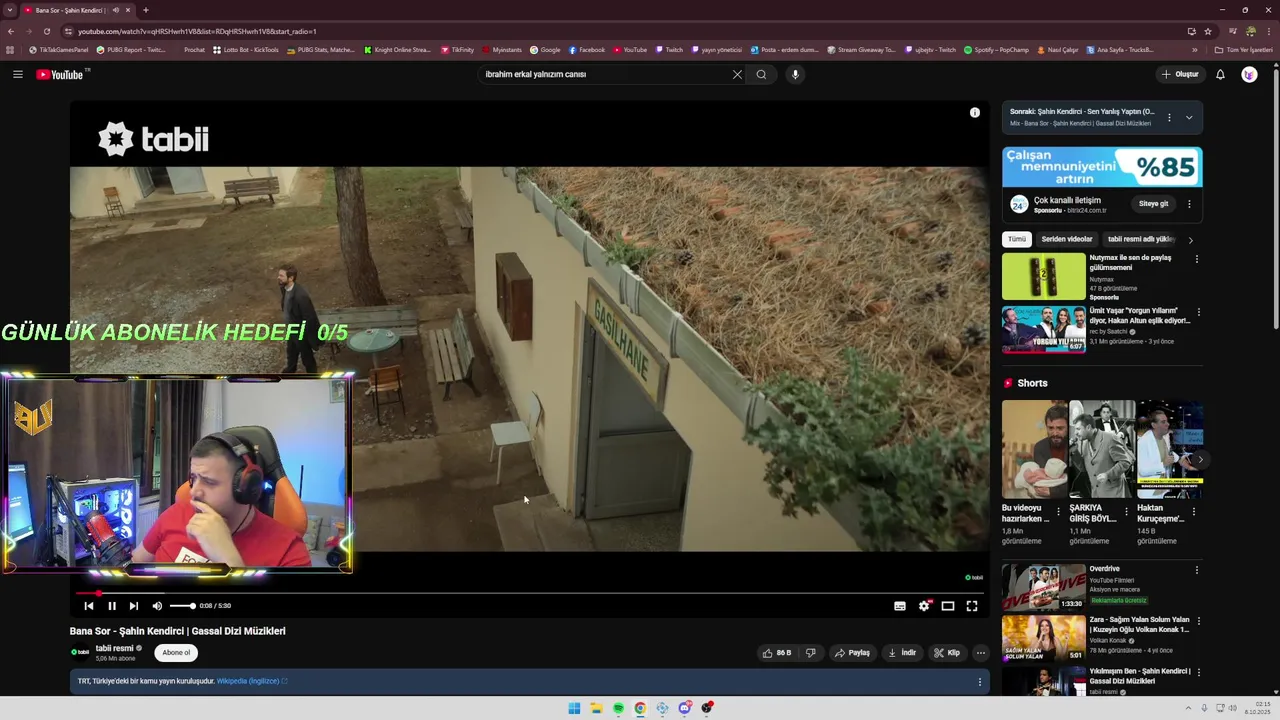Screen dimensions: 1280x720
Task: Mute the tab via speaker icon
Action: (x=116, y=10)
